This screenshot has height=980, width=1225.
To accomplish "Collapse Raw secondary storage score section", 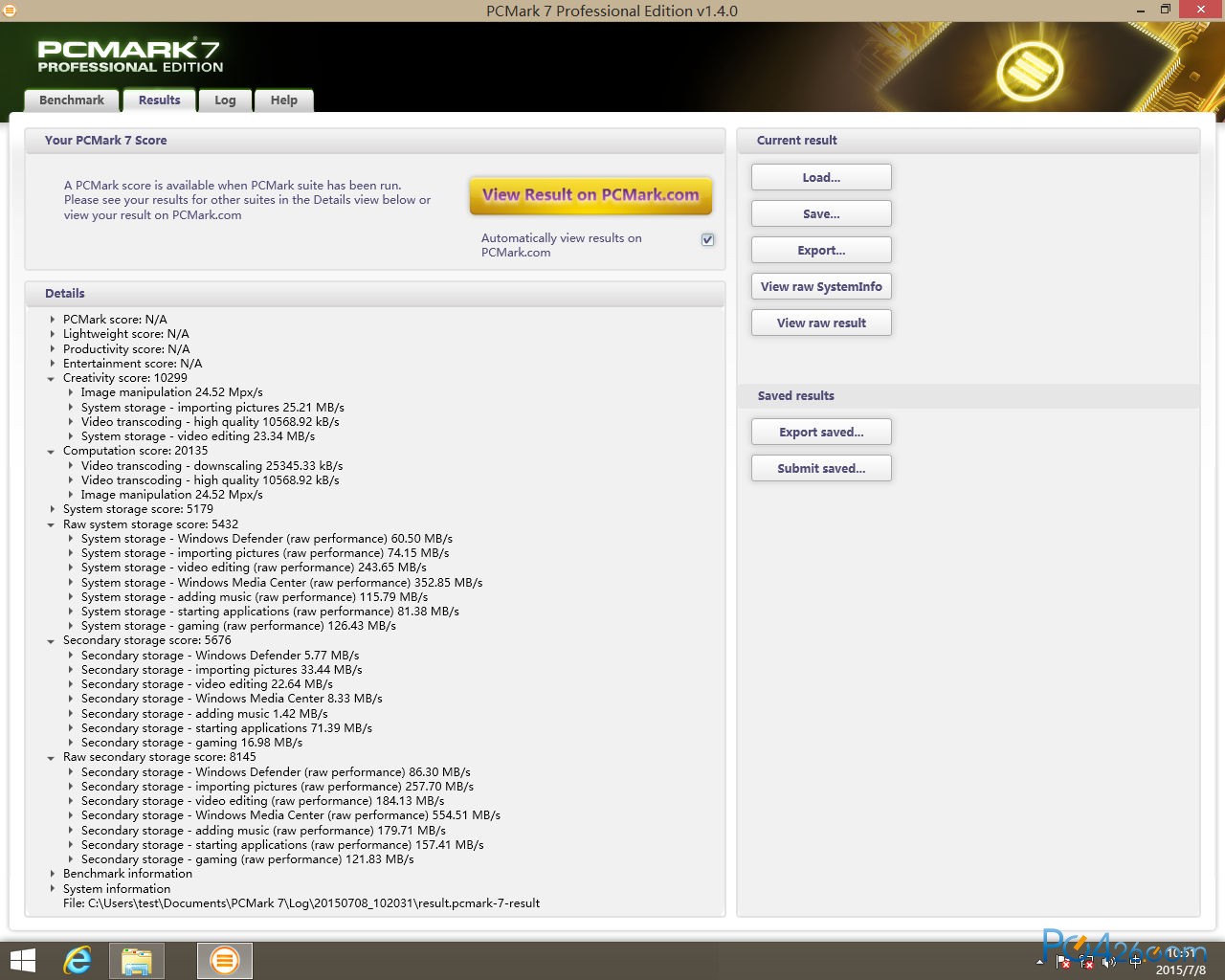I will [x=52, y=757].
